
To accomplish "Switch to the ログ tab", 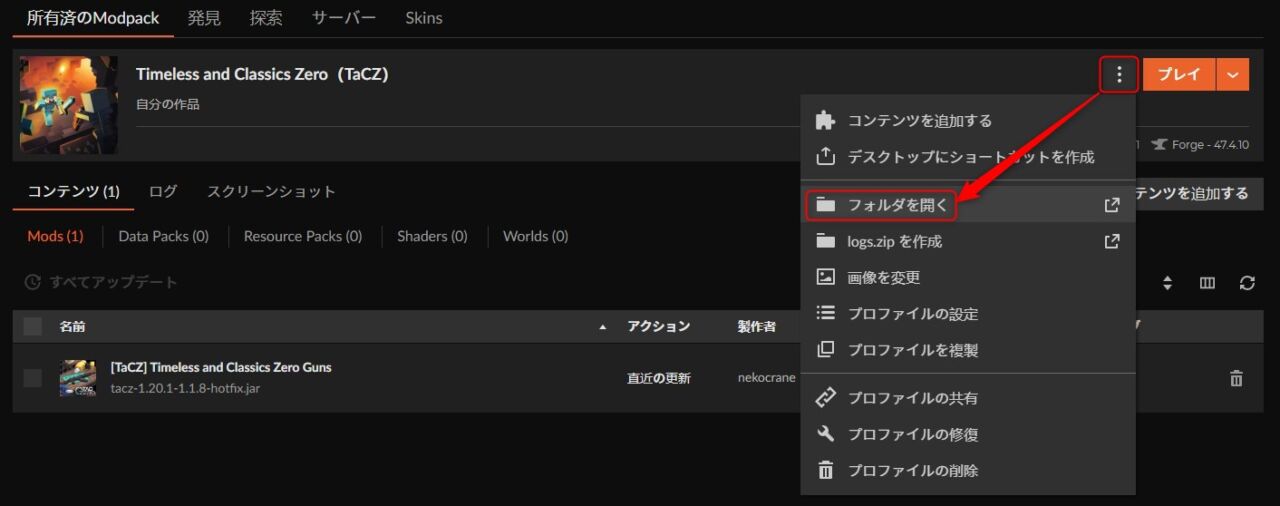I will tap(163, 192).
